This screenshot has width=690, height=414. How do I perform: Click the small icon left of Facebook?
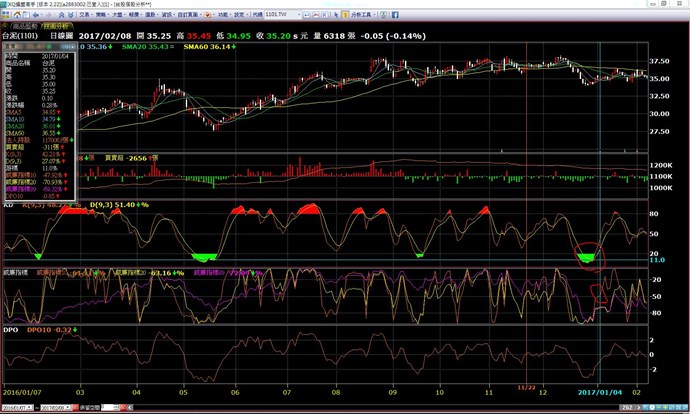click(x=383, y=15)
